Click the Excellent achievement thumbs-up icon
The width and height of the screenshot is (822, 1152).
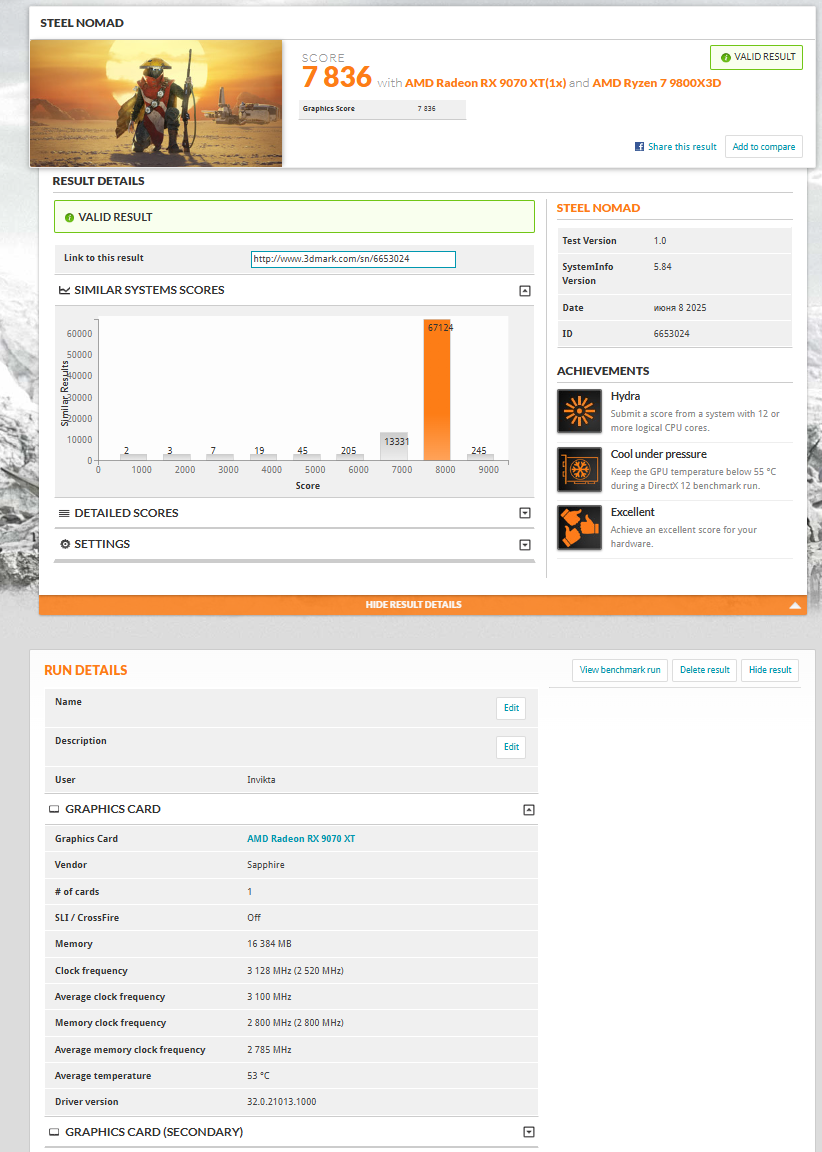coord(580,528)
